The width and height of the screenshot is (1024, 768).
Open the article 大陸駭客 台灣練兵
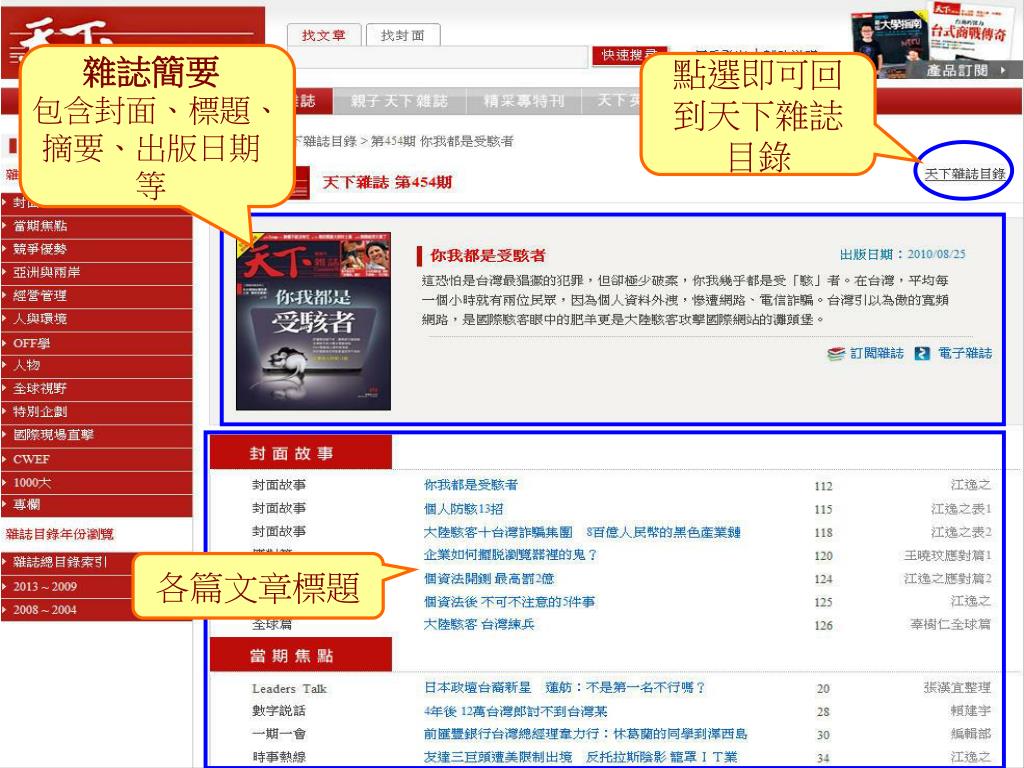point(479,624)
